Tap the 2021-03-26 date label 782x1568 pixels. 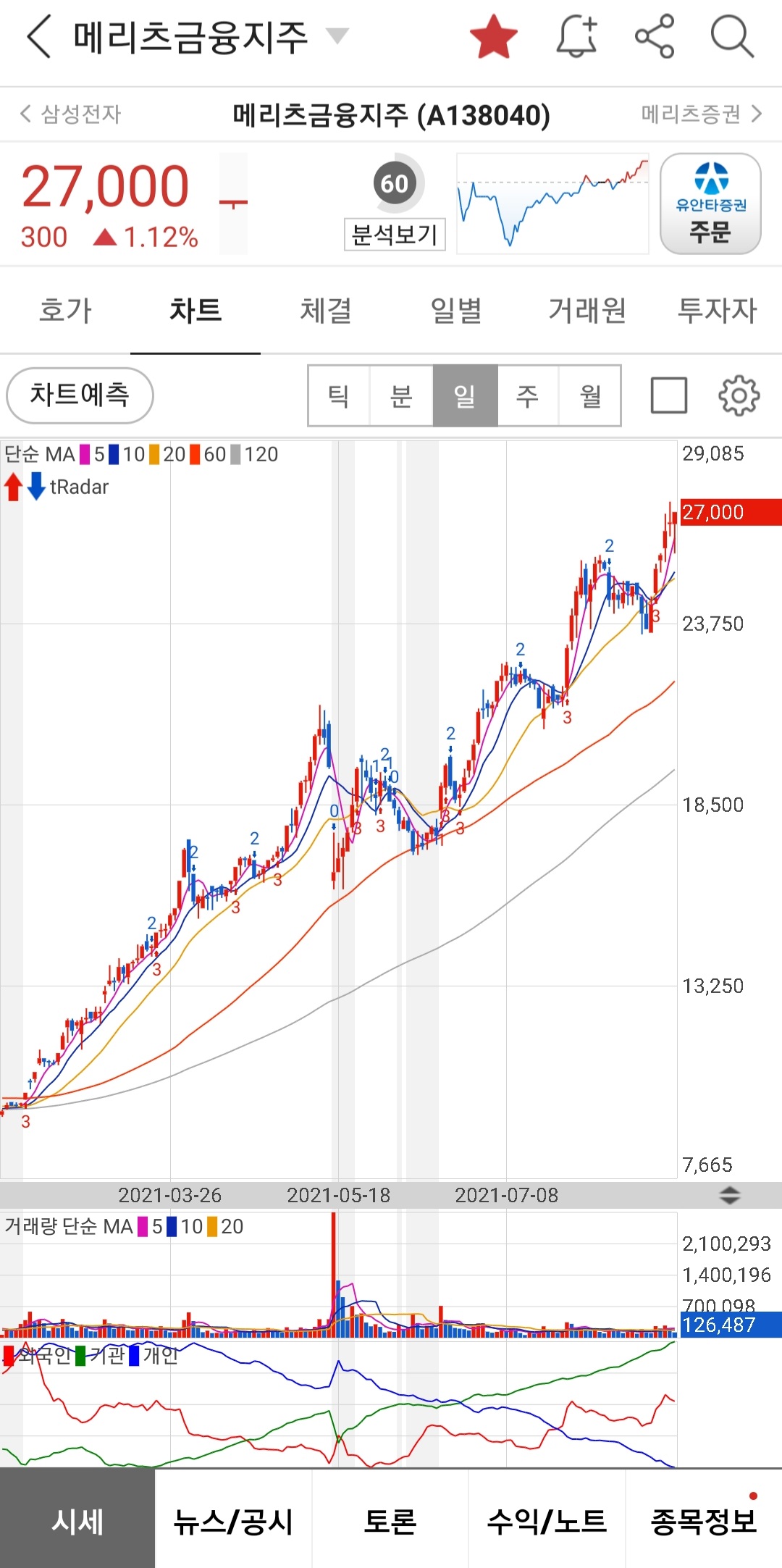click(x=169, y=1195)
